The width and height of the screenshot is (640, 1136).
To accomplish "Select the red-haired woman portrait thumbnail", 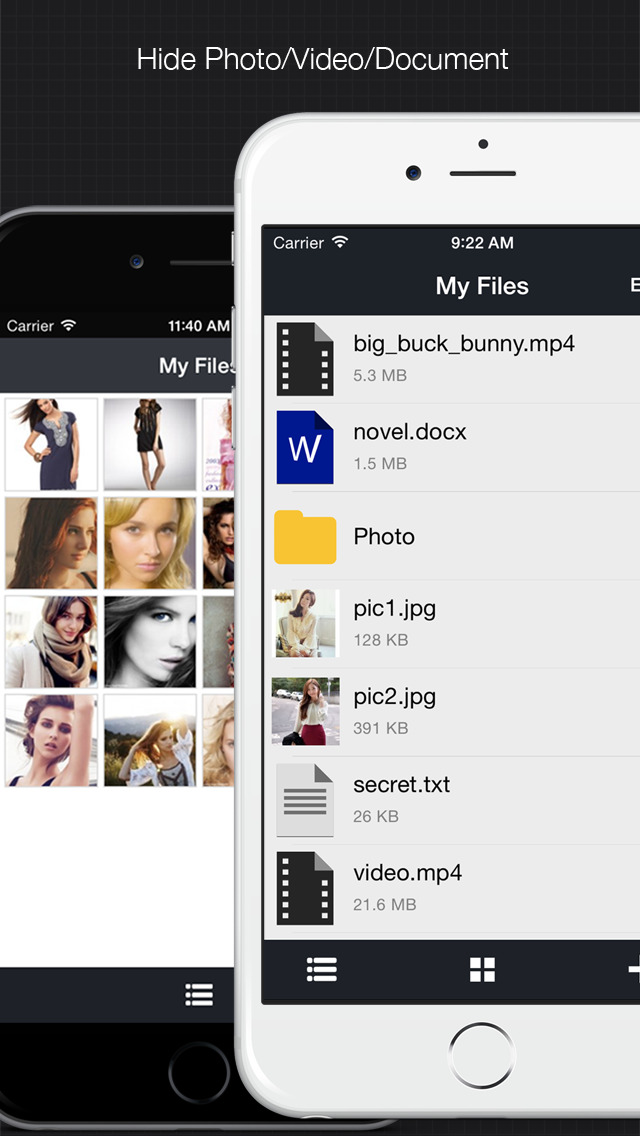I will coord(51,543).
